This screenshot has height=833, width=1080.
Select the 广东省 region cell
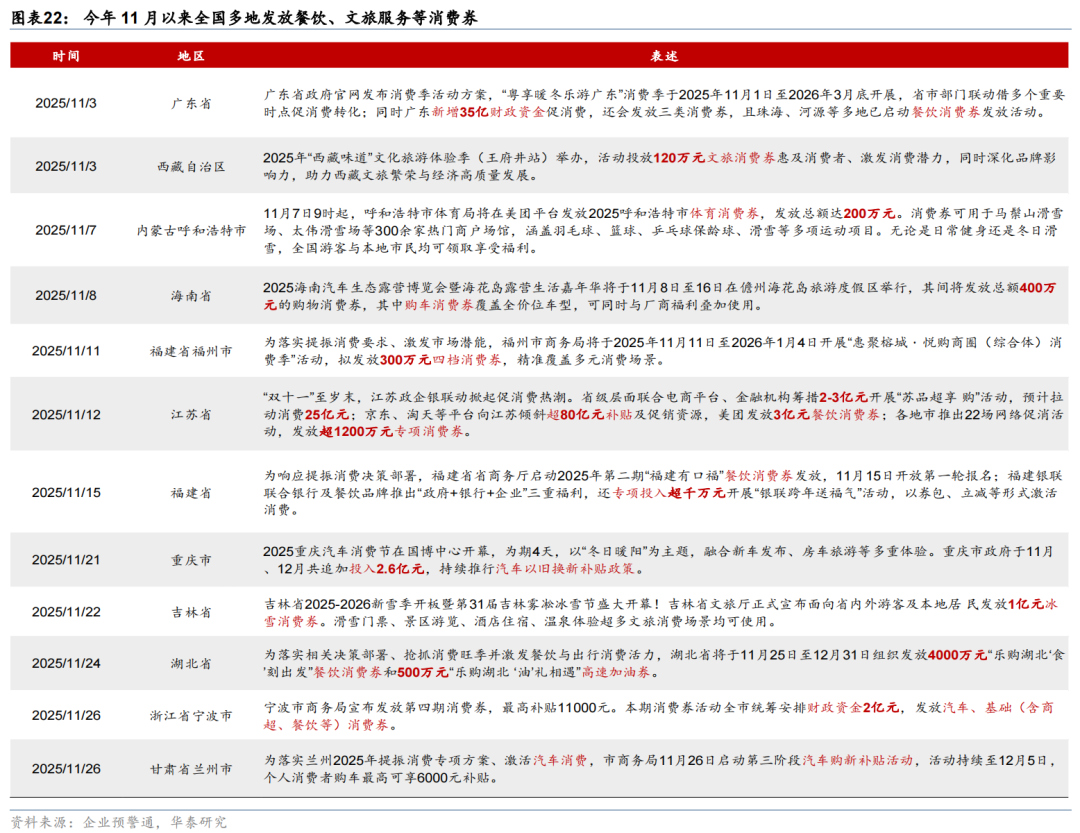(x=190, y=103)
